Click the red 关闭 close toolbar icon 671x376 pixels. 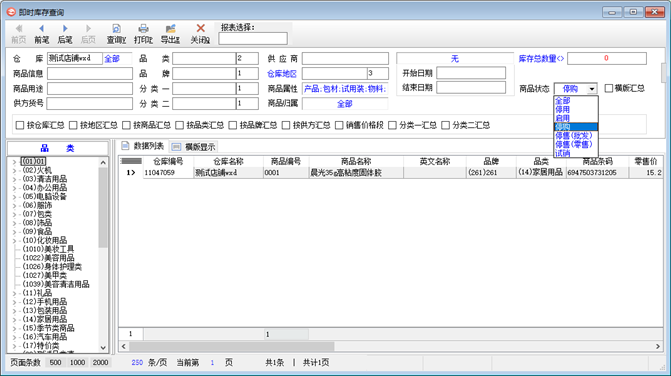[x=200, y=28]
